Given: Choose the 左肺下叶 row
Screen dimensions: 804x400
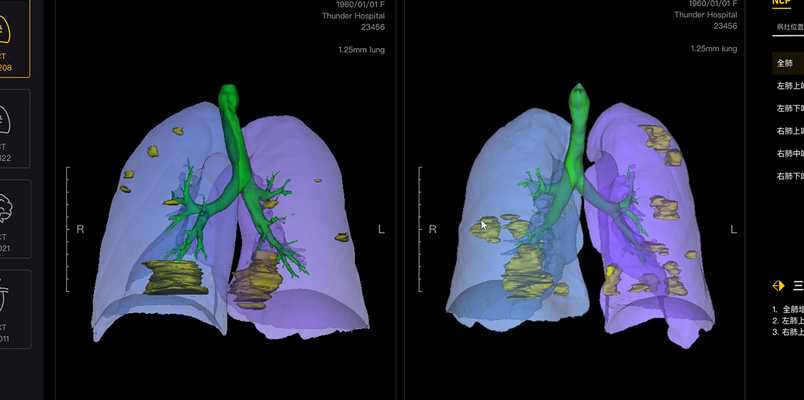Looking at the screenshot, I should [x=789, y=108].
